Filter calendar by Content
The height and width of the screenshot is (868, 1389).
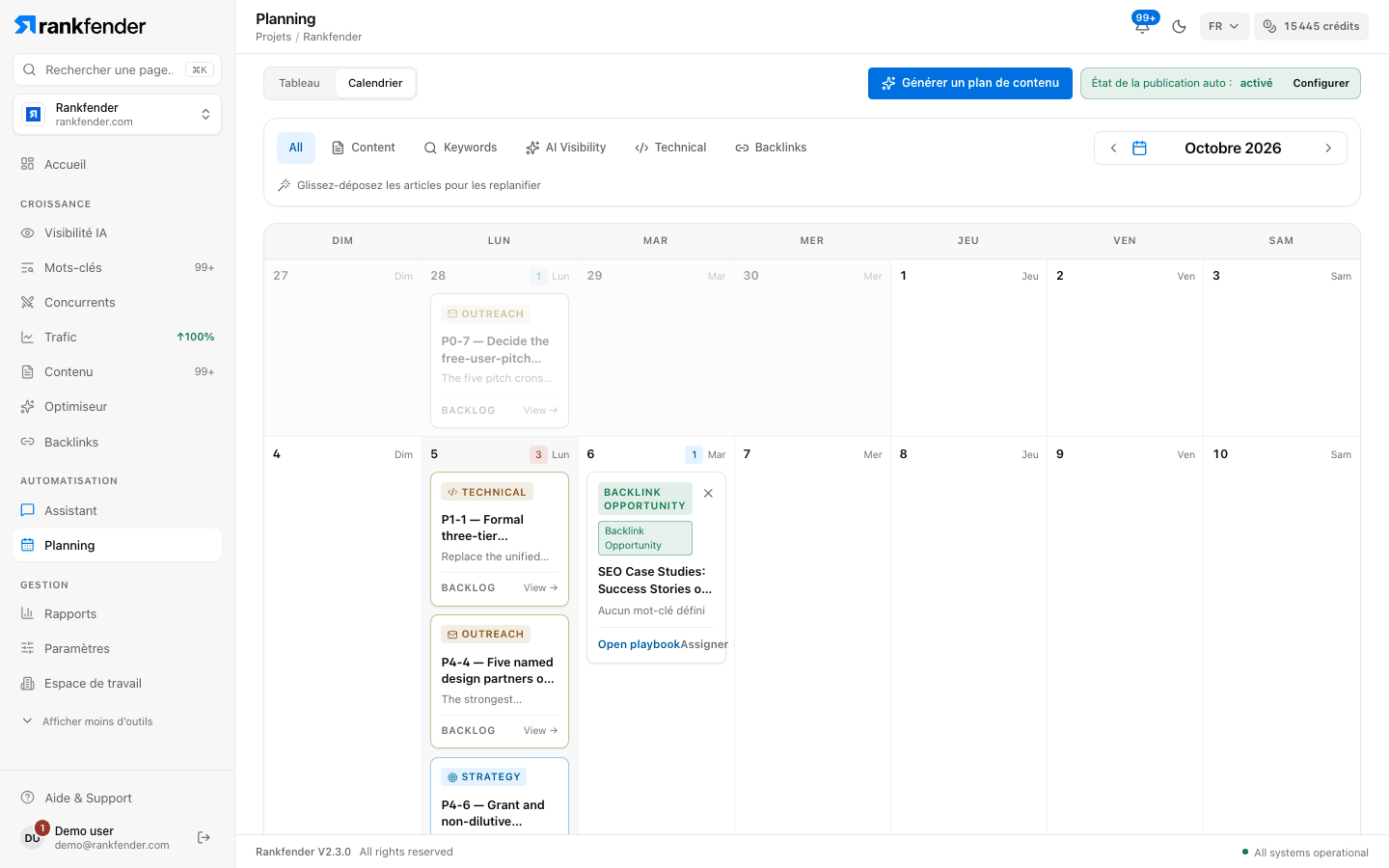point(364,148)
